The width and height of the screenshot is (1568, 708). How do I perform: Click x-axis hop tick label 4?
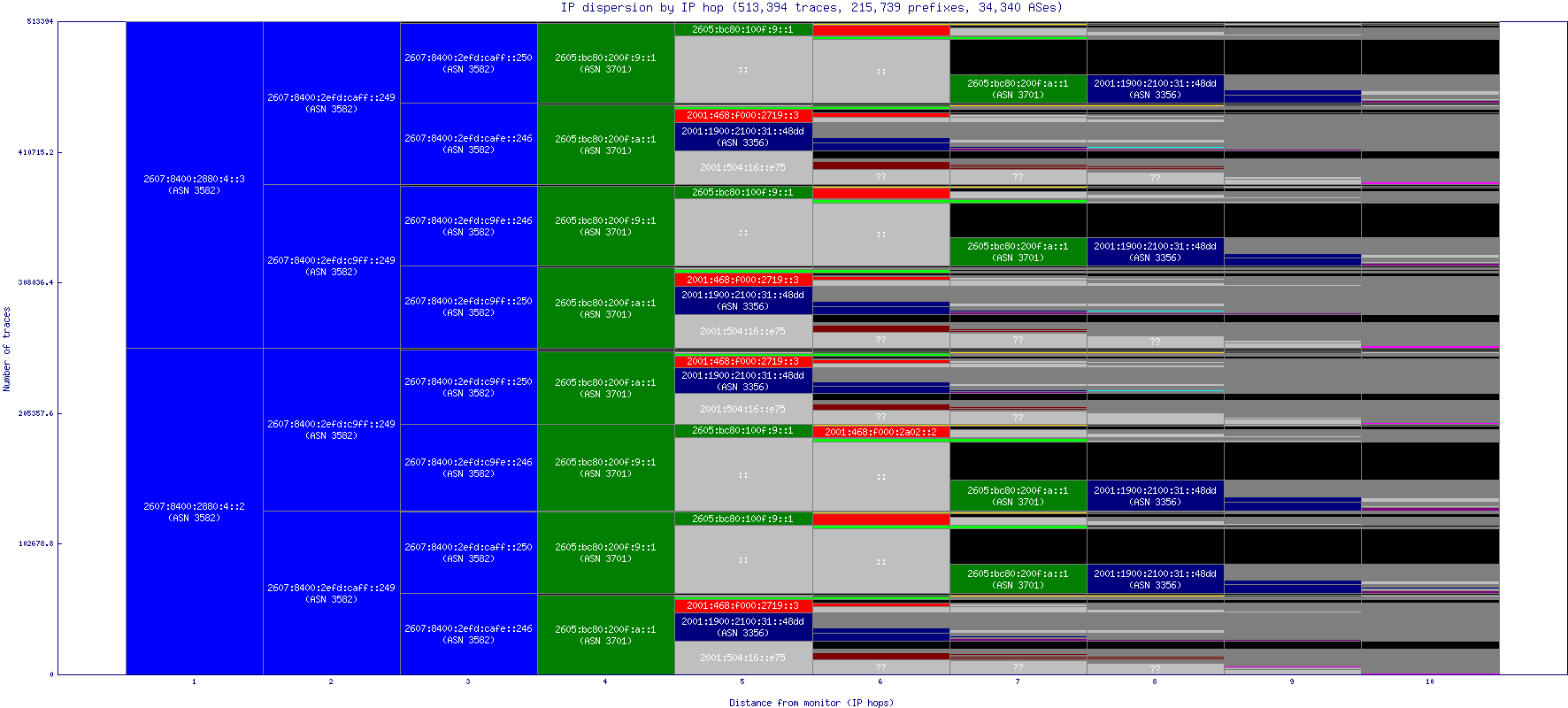click(x=605, y=681)
